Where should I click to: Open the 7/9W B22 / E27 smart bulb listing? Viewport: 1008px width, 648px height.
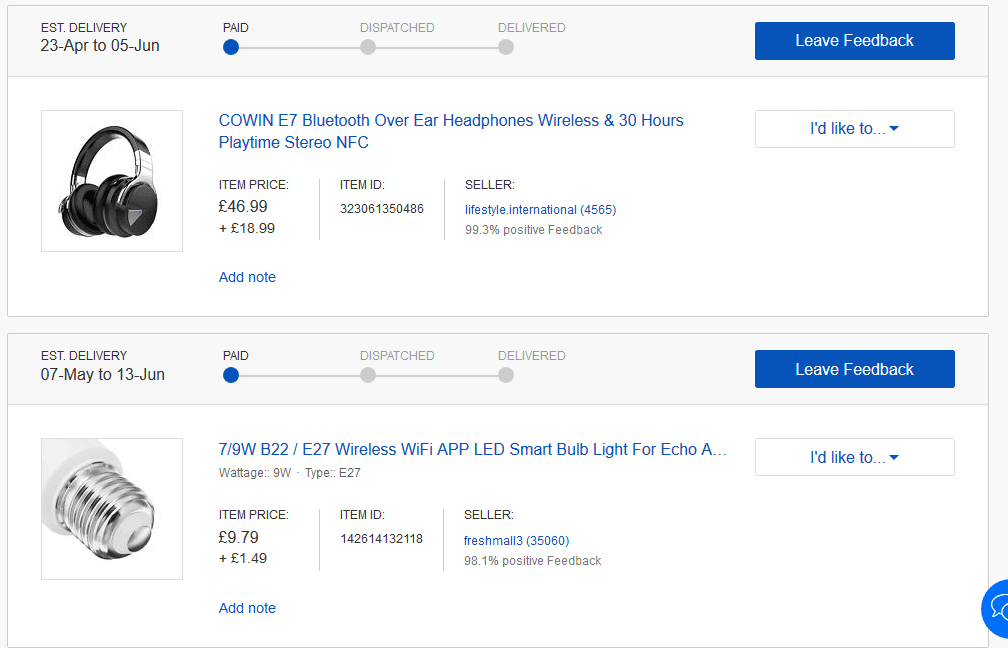472,449
